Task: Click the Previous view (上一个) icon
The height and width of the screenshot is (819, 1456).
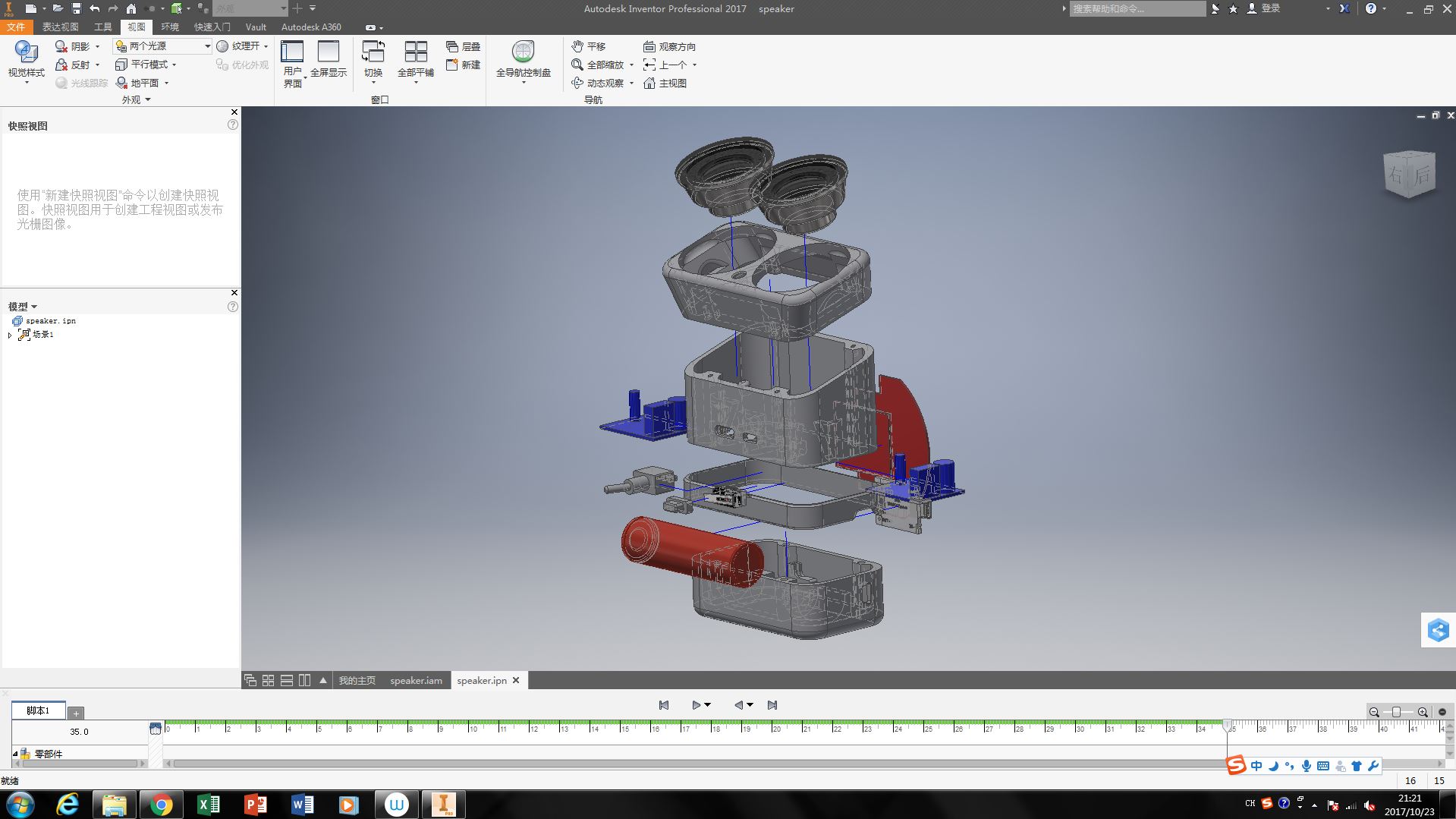Action: tap(649, 65)
